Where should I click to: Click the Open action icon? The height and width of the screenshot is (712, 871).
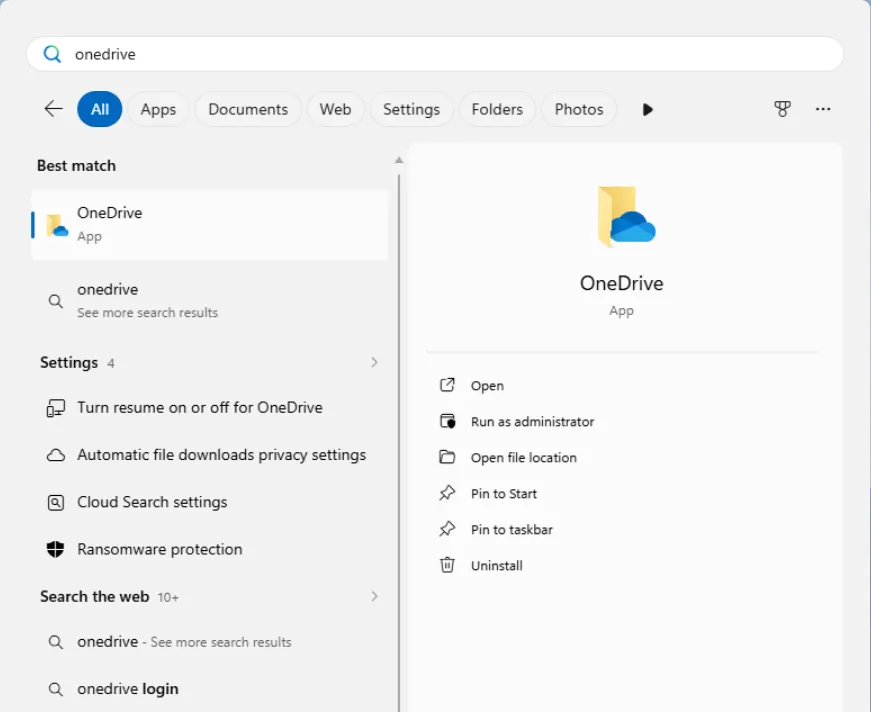[447, 385]
